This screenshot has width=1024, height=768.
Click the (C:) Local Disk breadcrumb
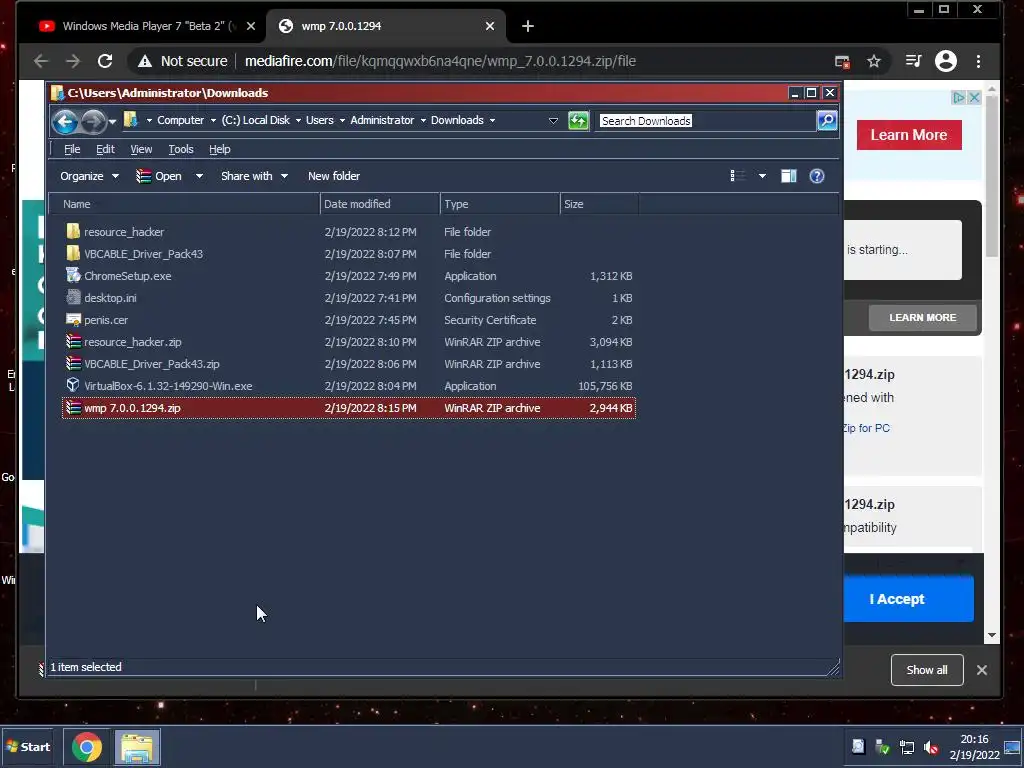coord(255,120)
